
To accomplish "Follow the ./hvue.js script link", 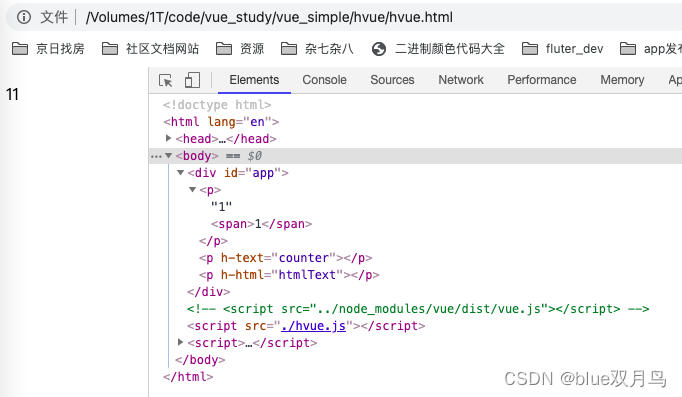I will point(313,326).
